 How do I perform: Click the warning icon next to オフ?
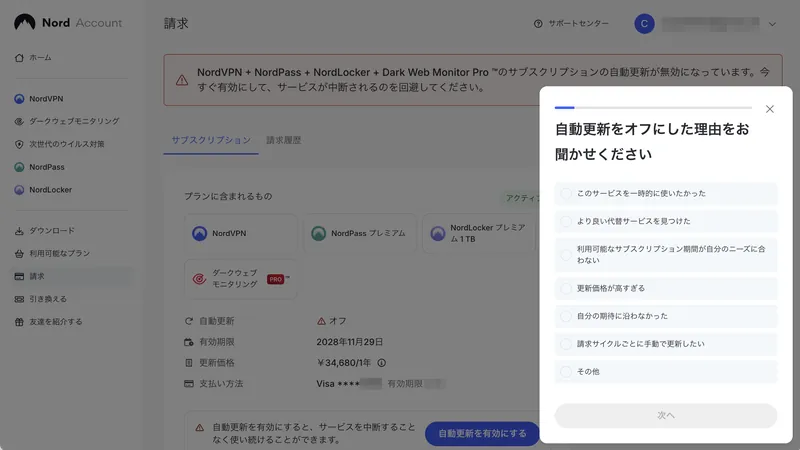[x=321, y=321]
